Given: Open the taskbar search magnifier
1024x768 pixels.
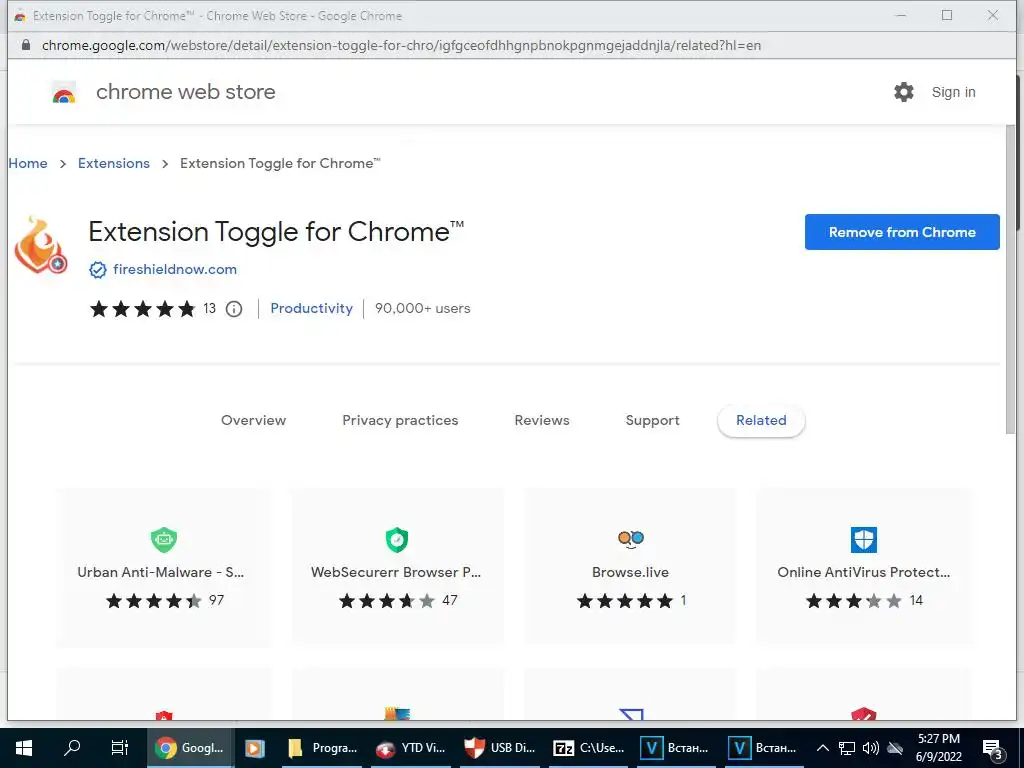Looking at the screenshot, I should [x=72, y=748].
